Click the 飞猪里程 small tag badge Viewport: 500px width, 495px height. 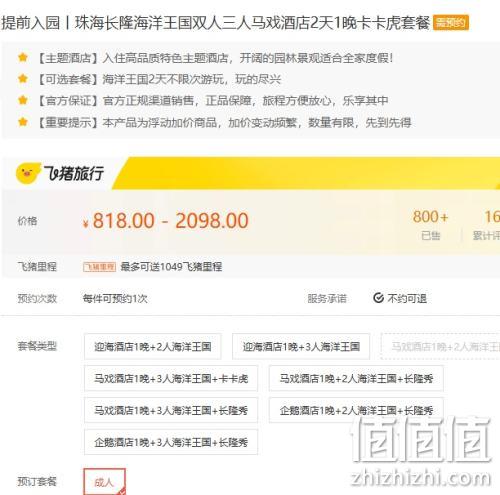(99, 267)
